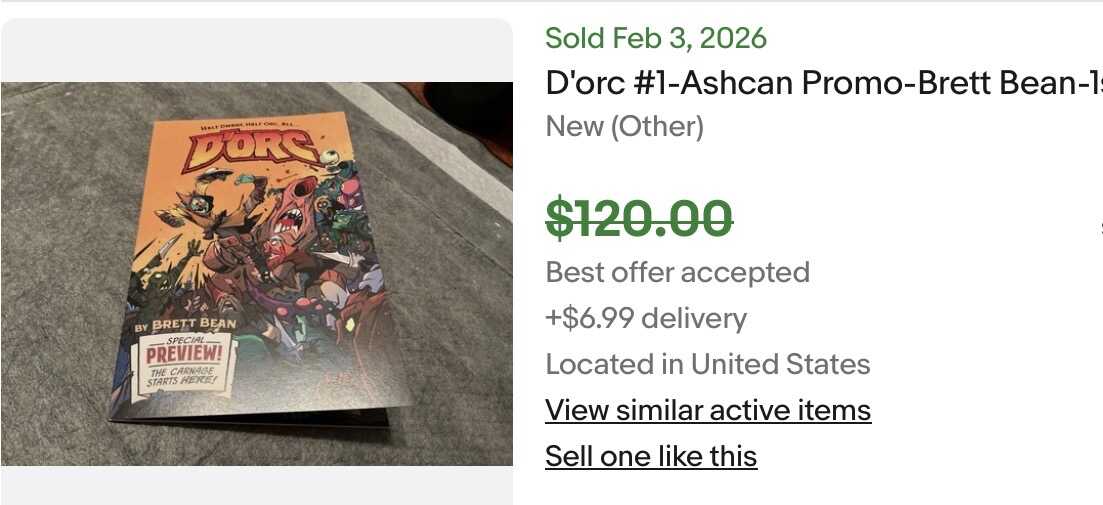Click the New (Other) condition label
Screen dimensions: 1103x505
[625, 127]
